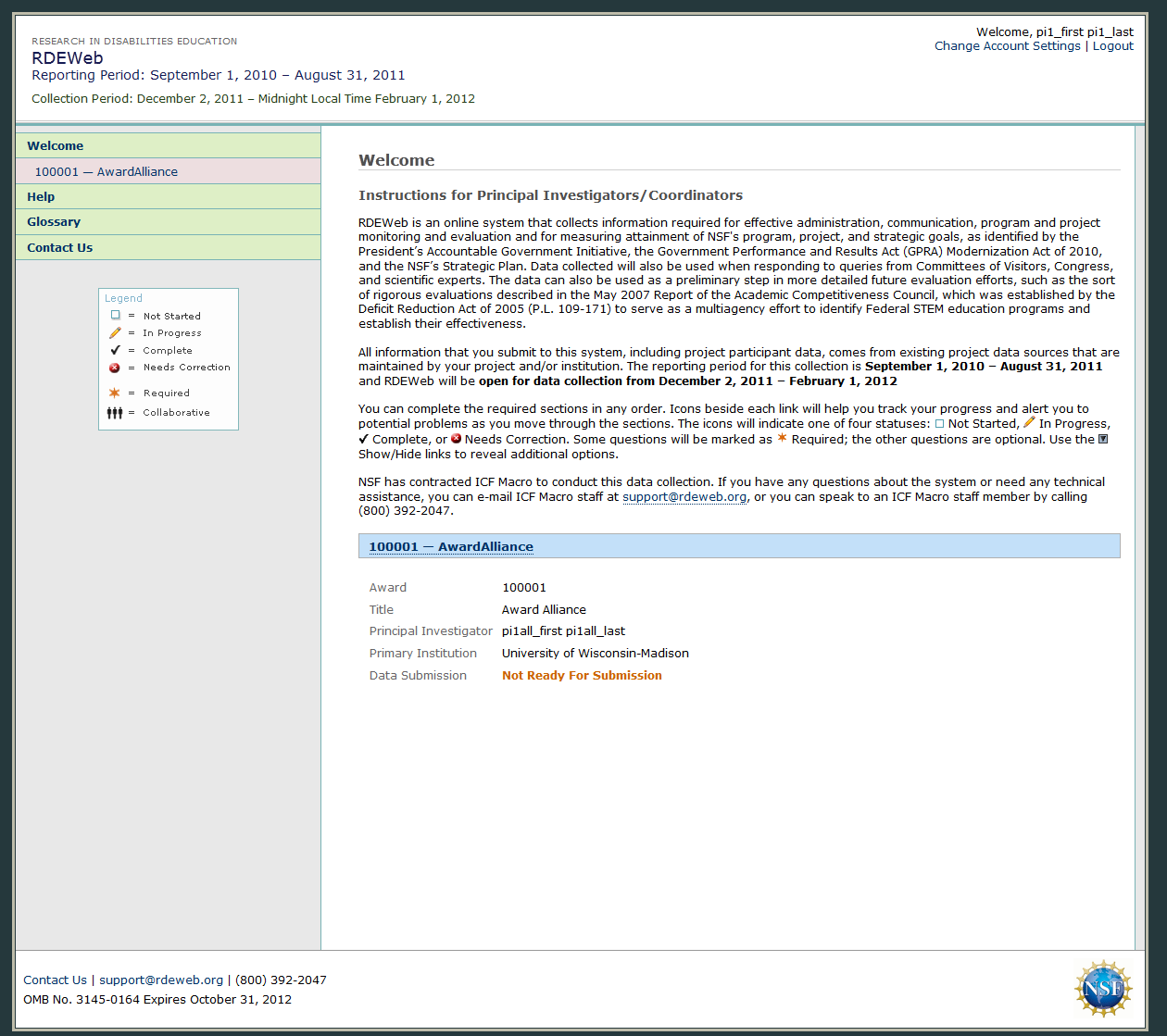Click the orange Required asterisk in Legend
The image size is (1167, 1036).
(115, 393)
